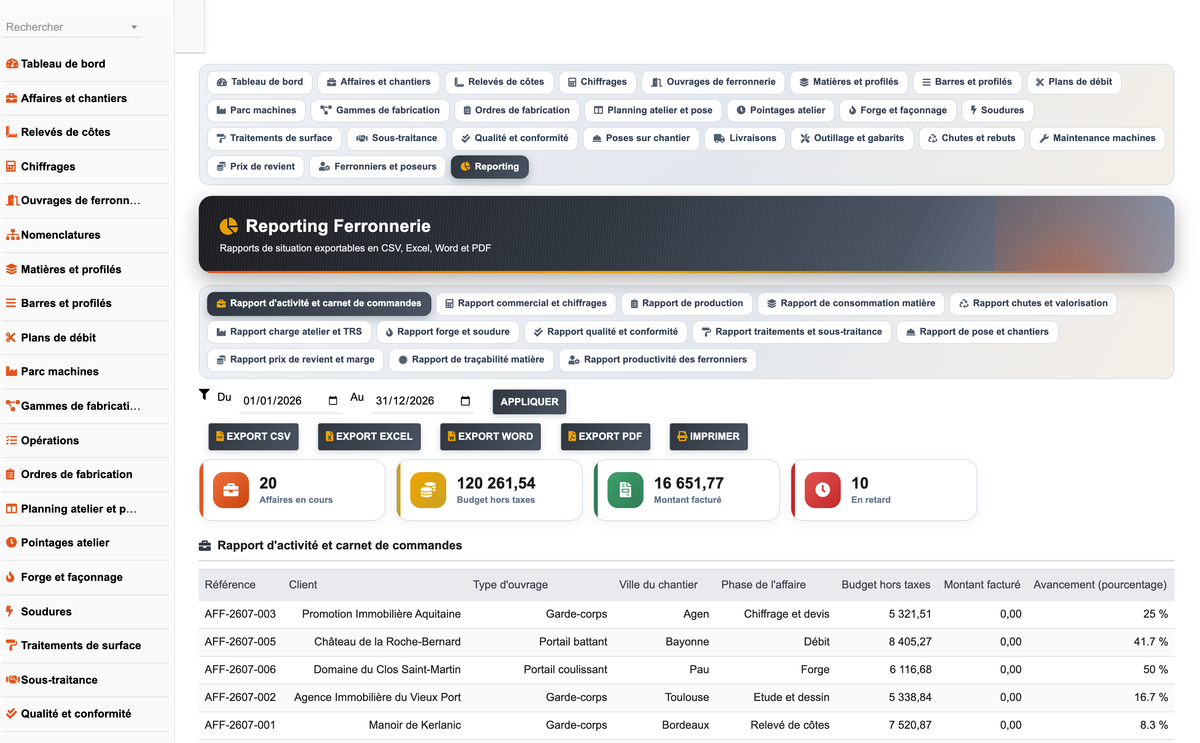The image size is (1200, 743).
Task: Open the calendar picker for the Au date
Action: tap(466, 401)
